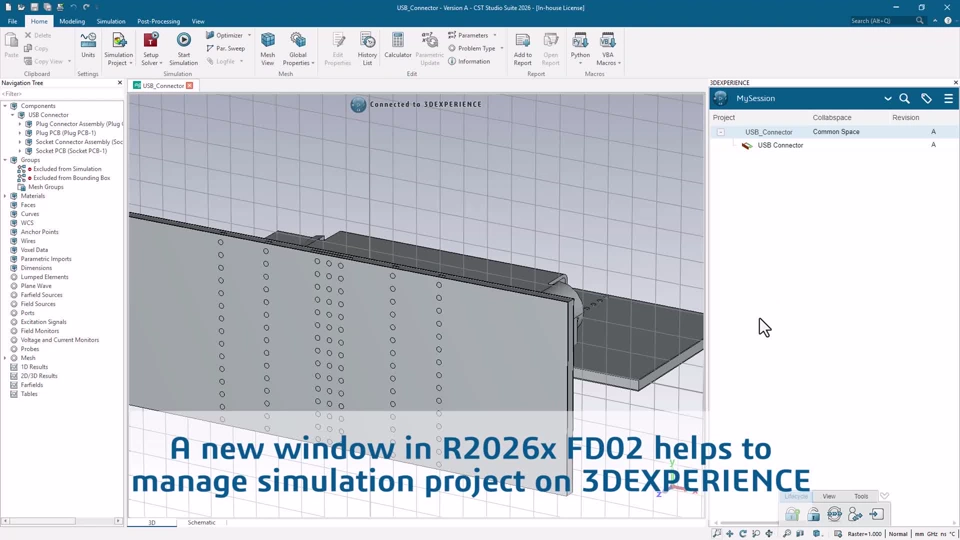Image resolution: width=960 pixels, height=540 pixels.
Task: Click the compass icon next to MySession
Action: coord(721,98)
